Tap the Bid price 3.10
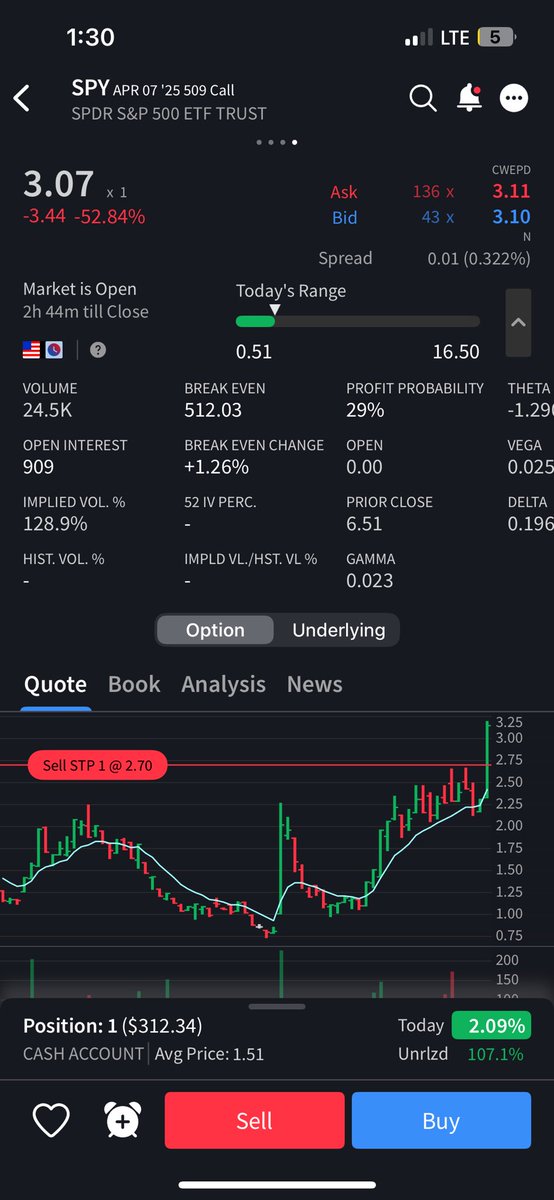The height and width of the screenshot is (1200, 554). [x=511, y=217]
